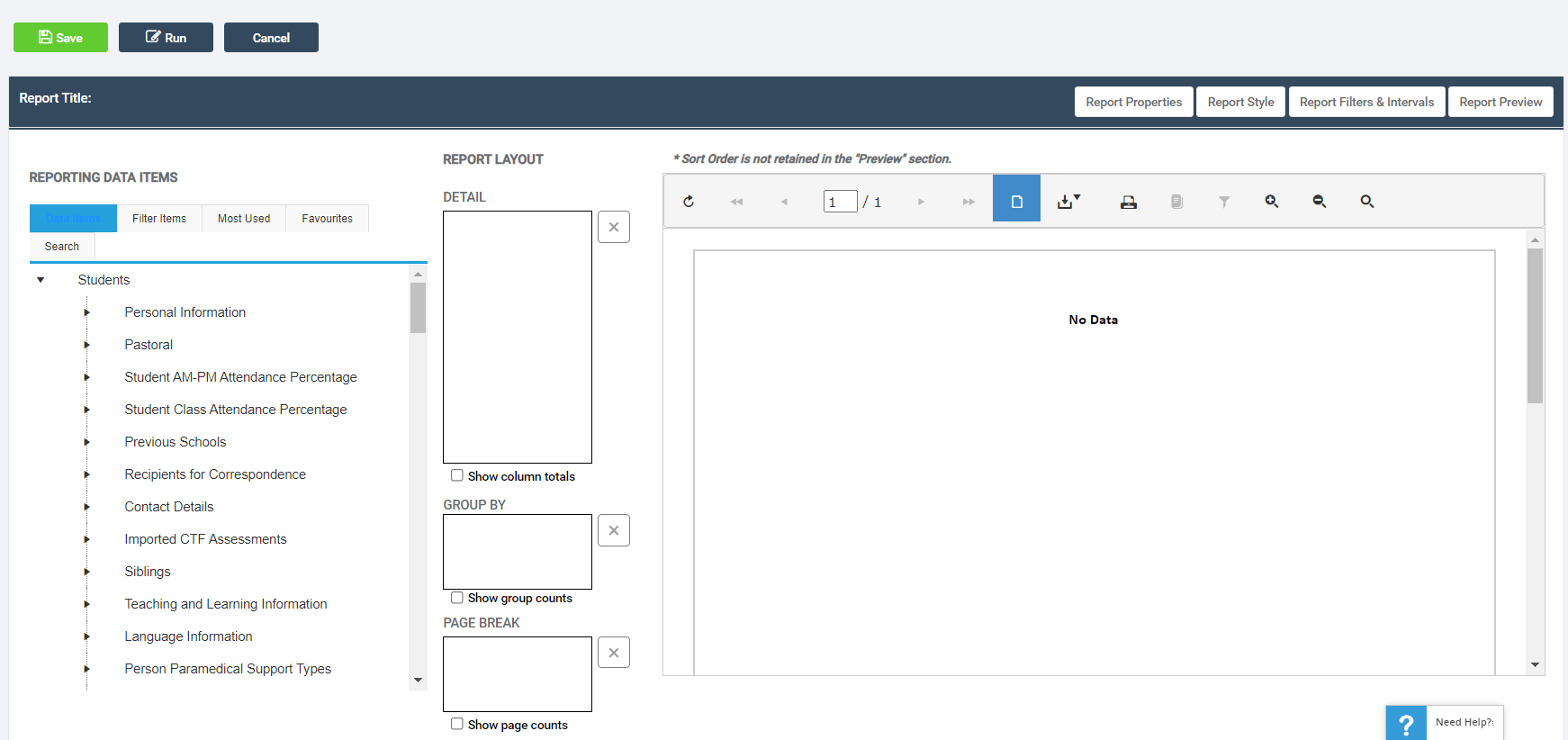Clear the Detail box with X button
The width and height of the screenshot is (1568, 740).
[x=614, y=227]
